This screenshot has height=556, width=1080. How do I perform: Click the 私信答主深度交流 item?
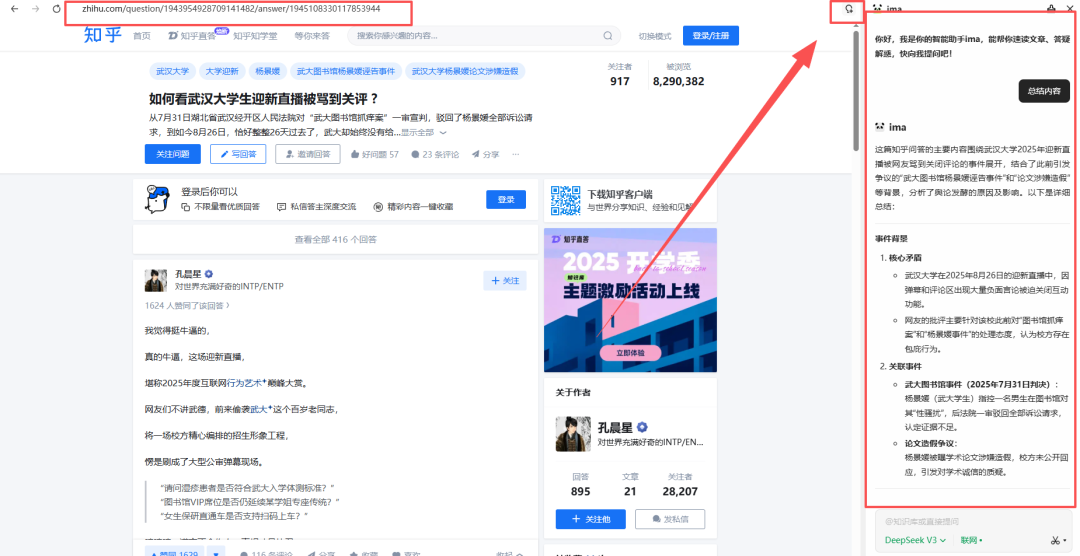click(x=317, y=207)
